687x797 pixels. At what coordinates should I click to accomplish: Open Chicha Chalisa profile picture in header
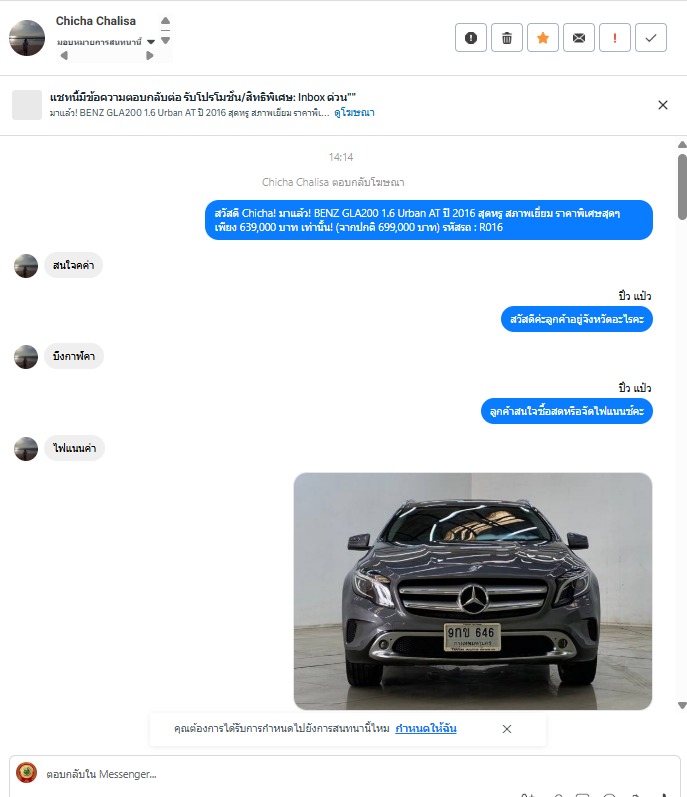(x=27, y=38)
